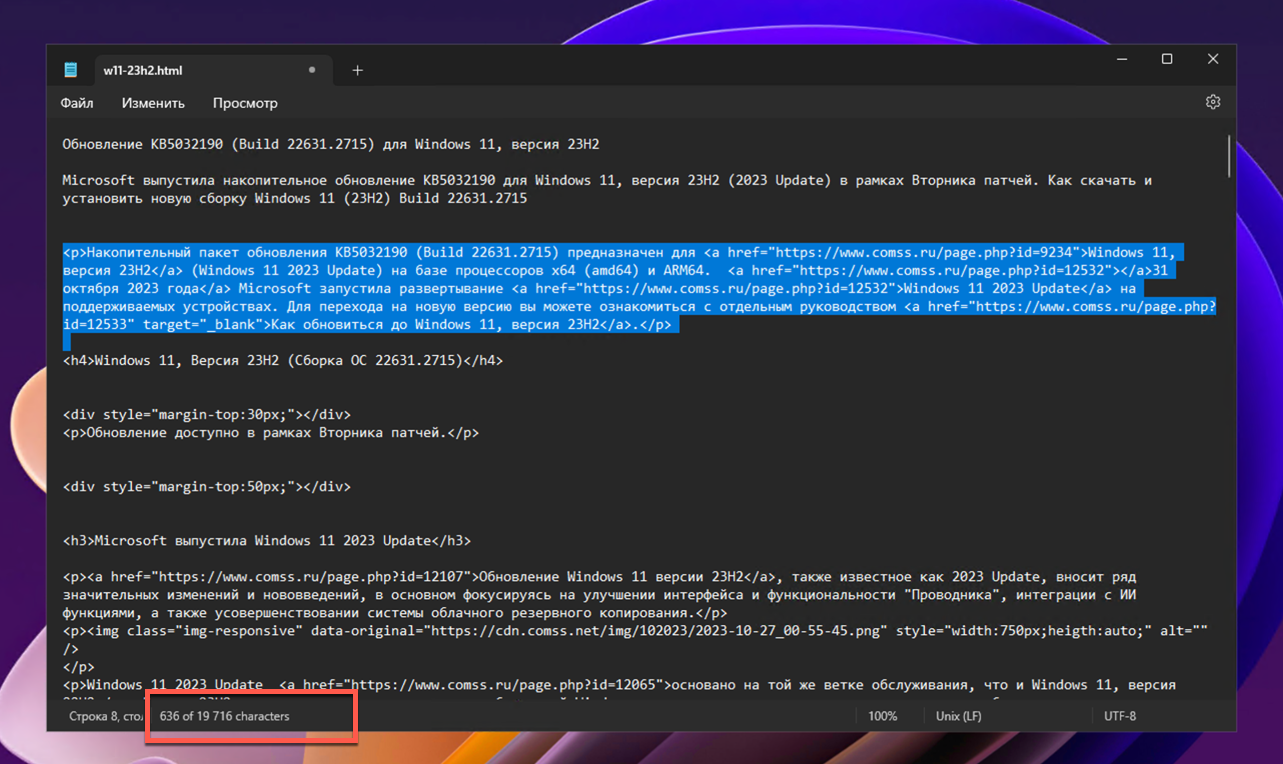Open Notepad settings with the gear icon
The image size is (1283, 764).
(x=1213, y=102)
